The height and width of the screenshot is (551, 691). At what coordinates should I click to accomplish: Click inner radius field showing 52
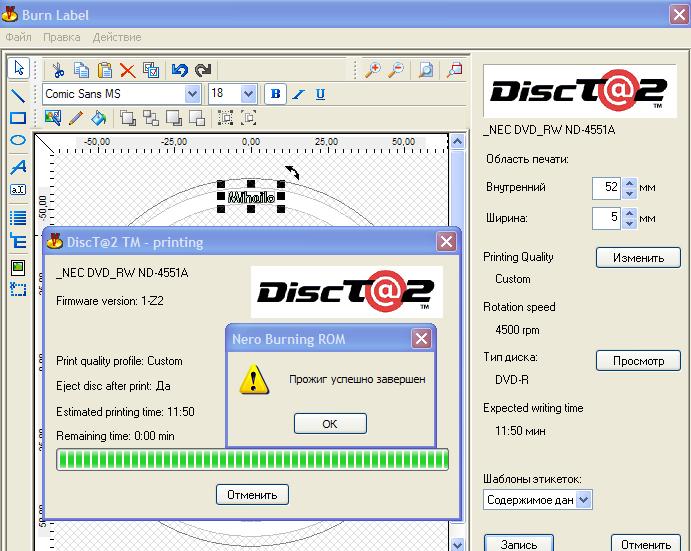[607, 188]
